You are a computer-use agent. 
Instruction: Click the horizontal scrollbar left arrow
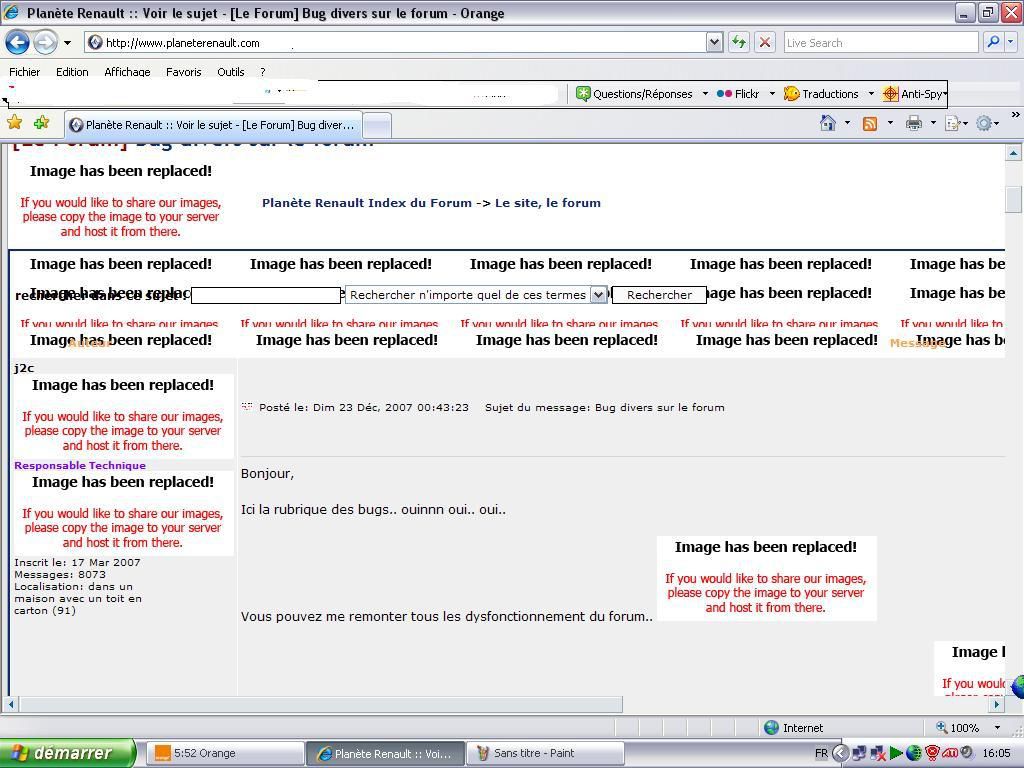(x=11, y=704)
